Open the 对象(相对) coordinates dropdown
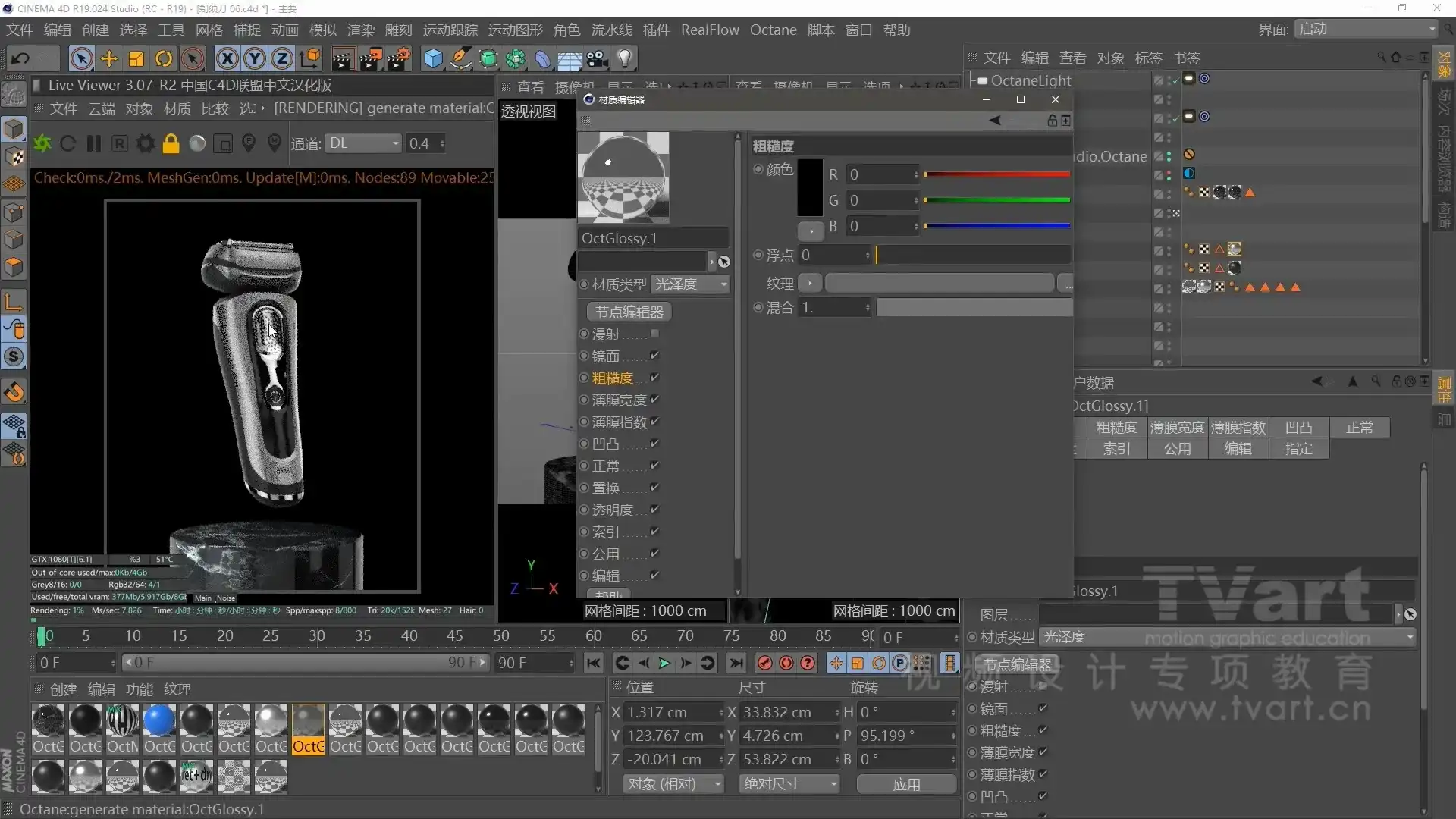 point(673,783)
